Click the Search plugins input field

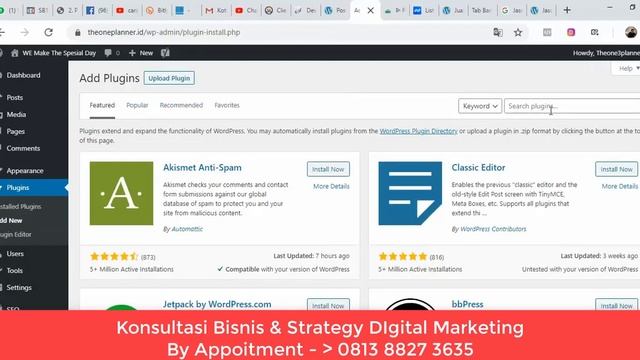572,106
